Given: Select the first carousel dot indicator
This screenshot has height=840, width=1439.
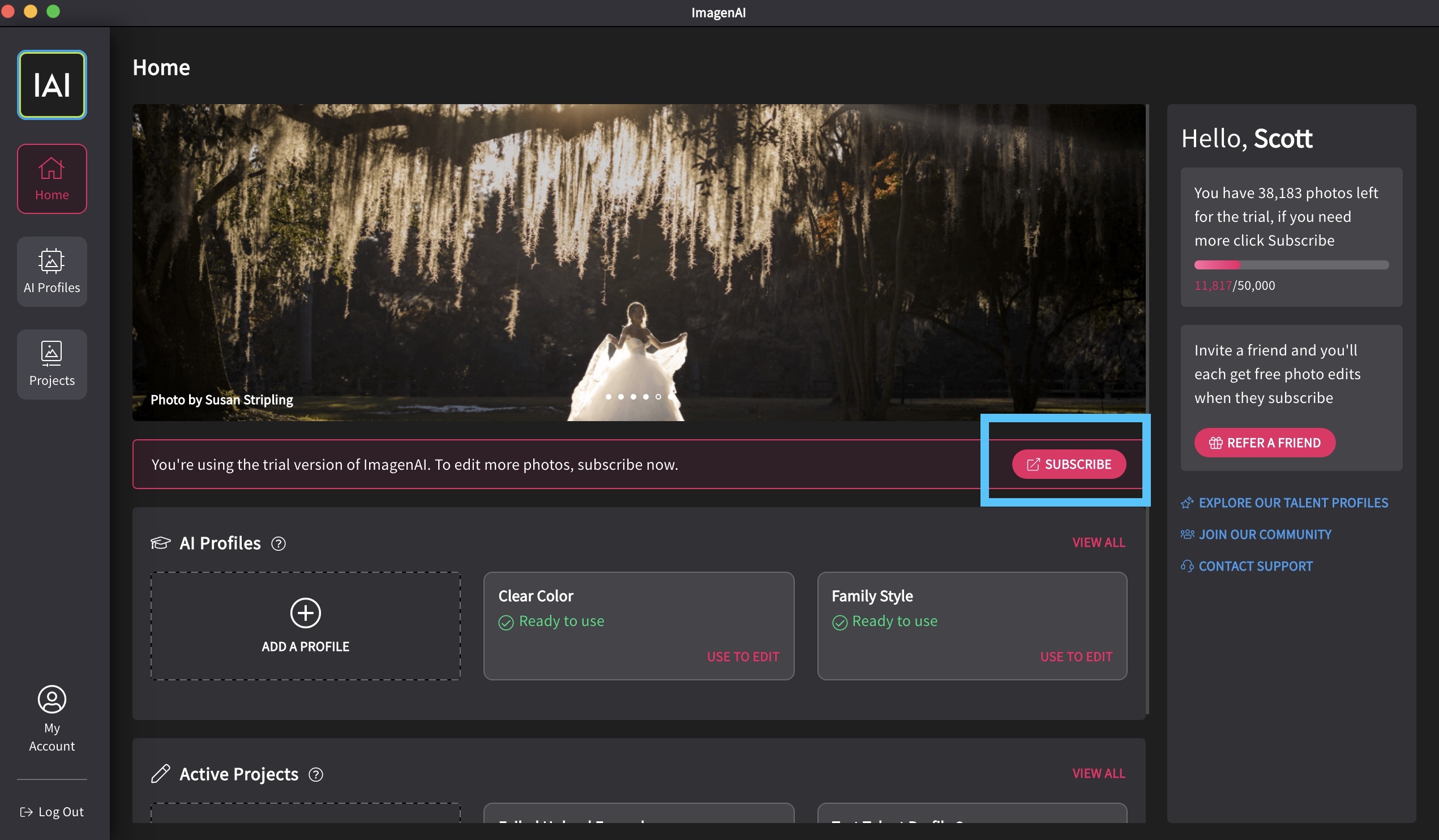Looking at the screenshot, I should [608, 396].
